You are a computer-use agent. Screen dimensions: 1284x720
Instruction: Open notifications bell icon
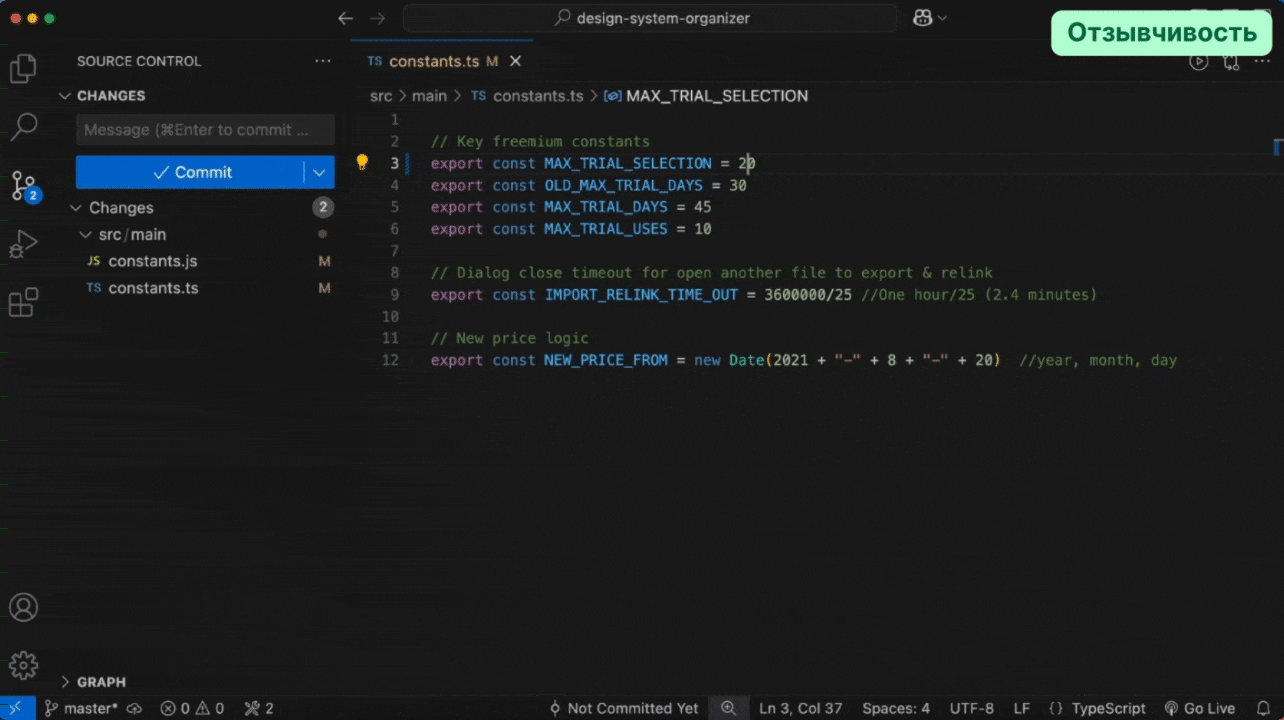(x=1263, y=708)
